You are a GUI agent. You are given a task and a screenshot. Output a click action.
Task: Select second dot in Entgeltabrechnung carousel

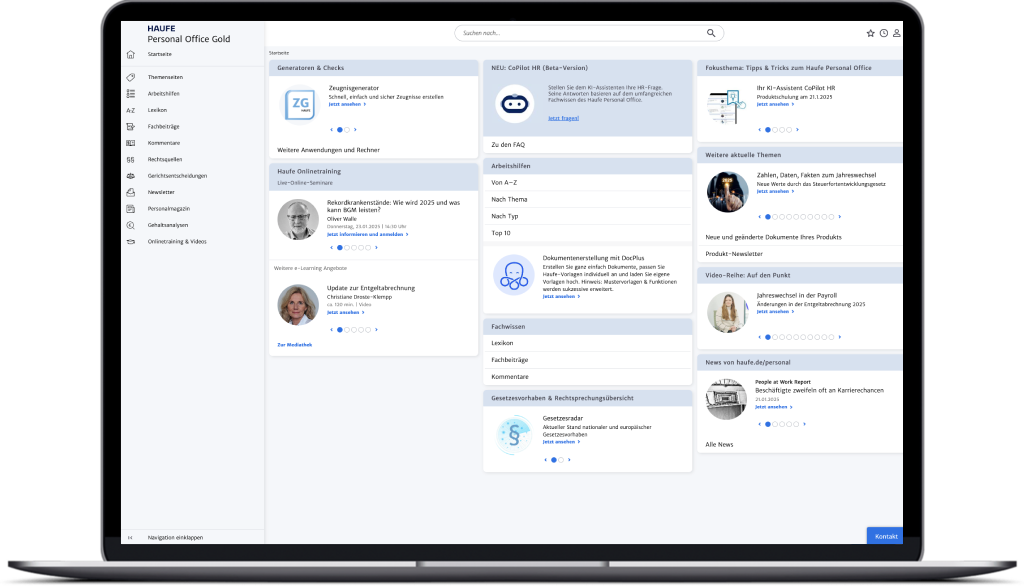coord(347,330)
